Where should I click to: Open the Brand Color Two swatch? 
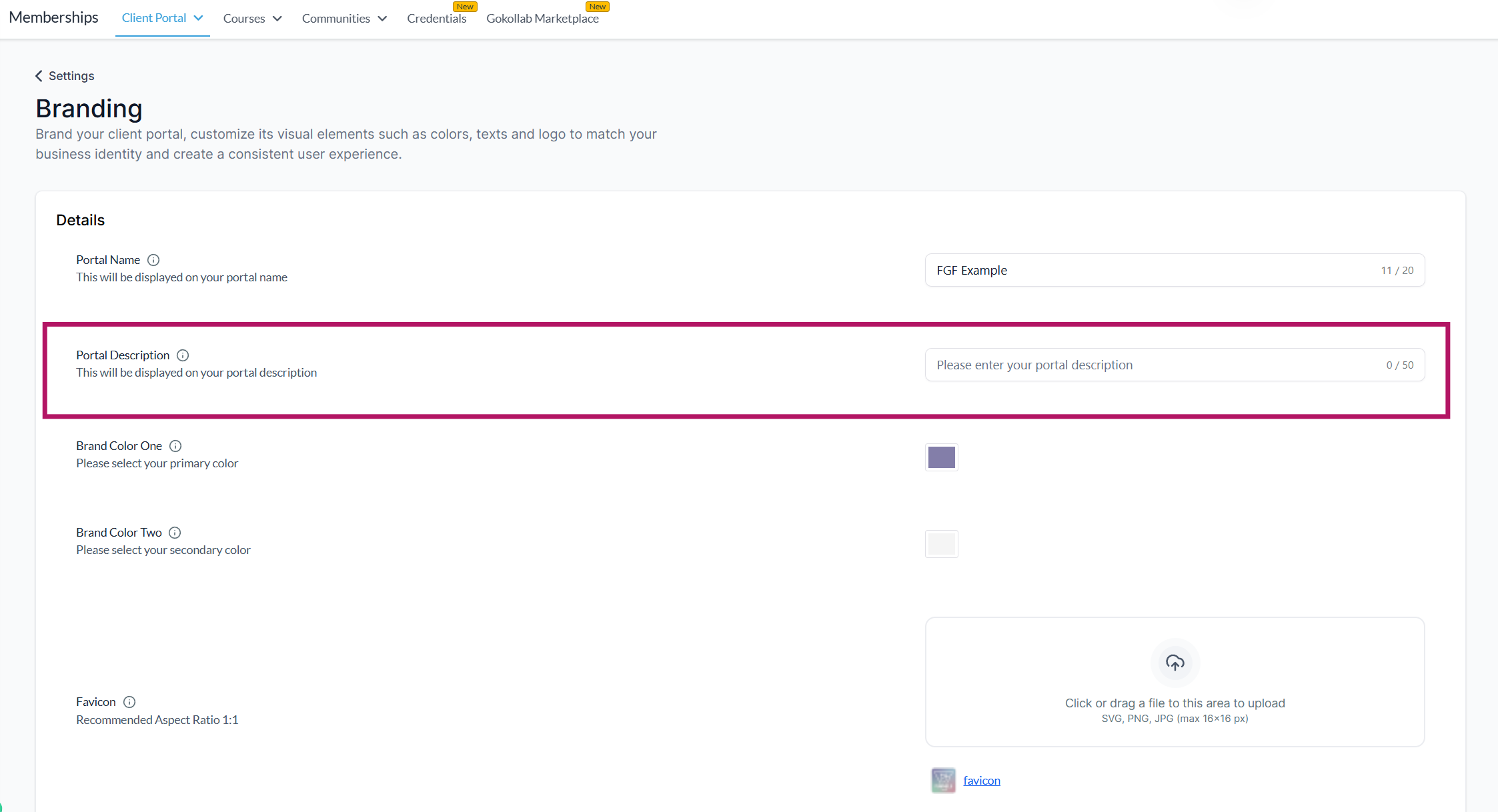coord(941,544)
